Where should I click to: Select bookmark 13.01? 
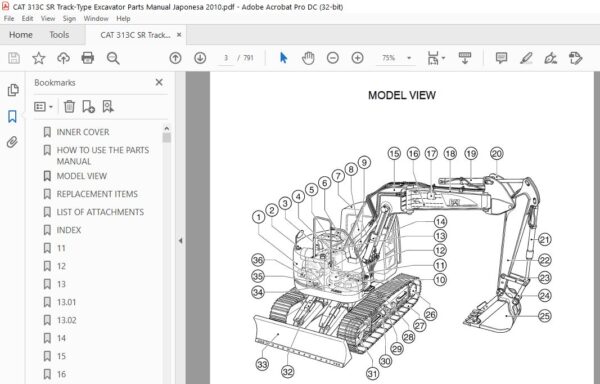point(66,302)
